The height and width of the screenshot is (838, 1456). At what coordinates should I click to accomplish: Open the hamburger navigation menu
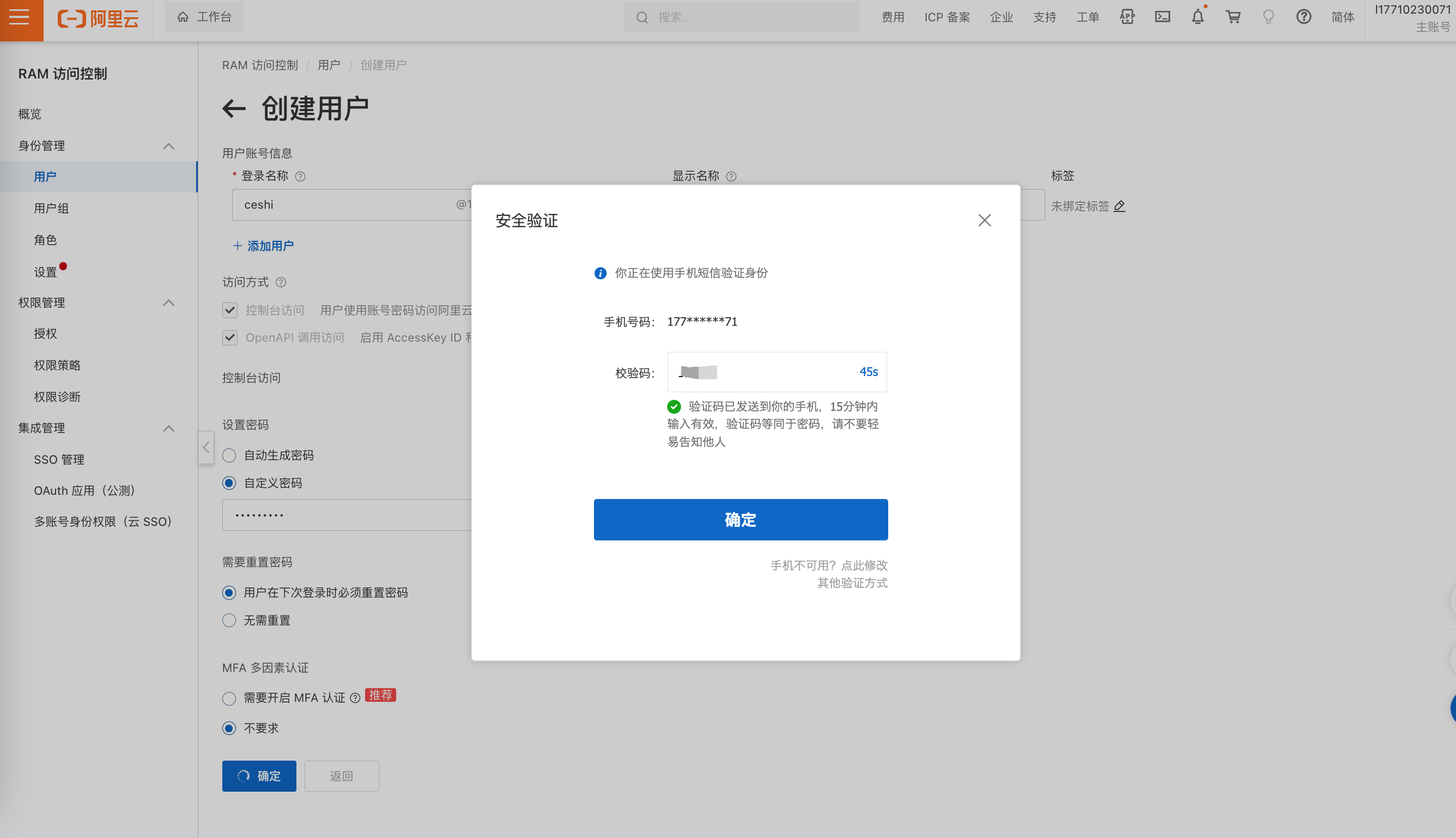(19, 17)
